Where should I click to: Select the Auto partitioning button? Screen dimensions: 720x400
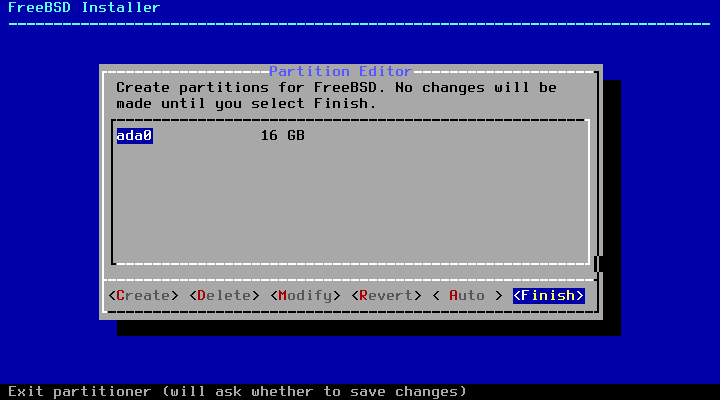(x=467, y=295)
